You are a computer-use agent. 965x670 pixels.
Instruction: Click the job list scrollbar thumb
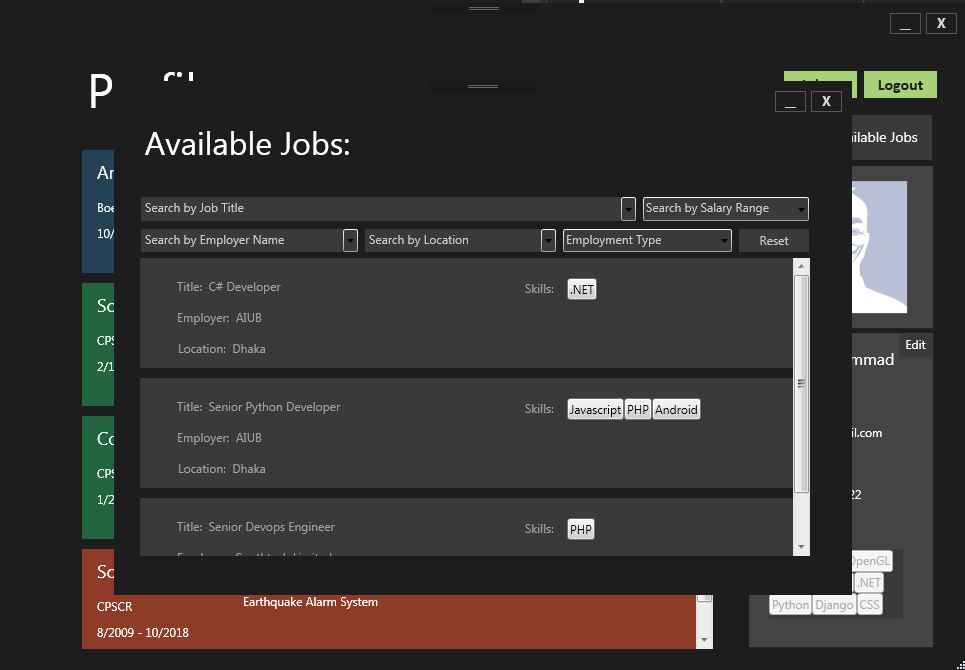point(801,383)
